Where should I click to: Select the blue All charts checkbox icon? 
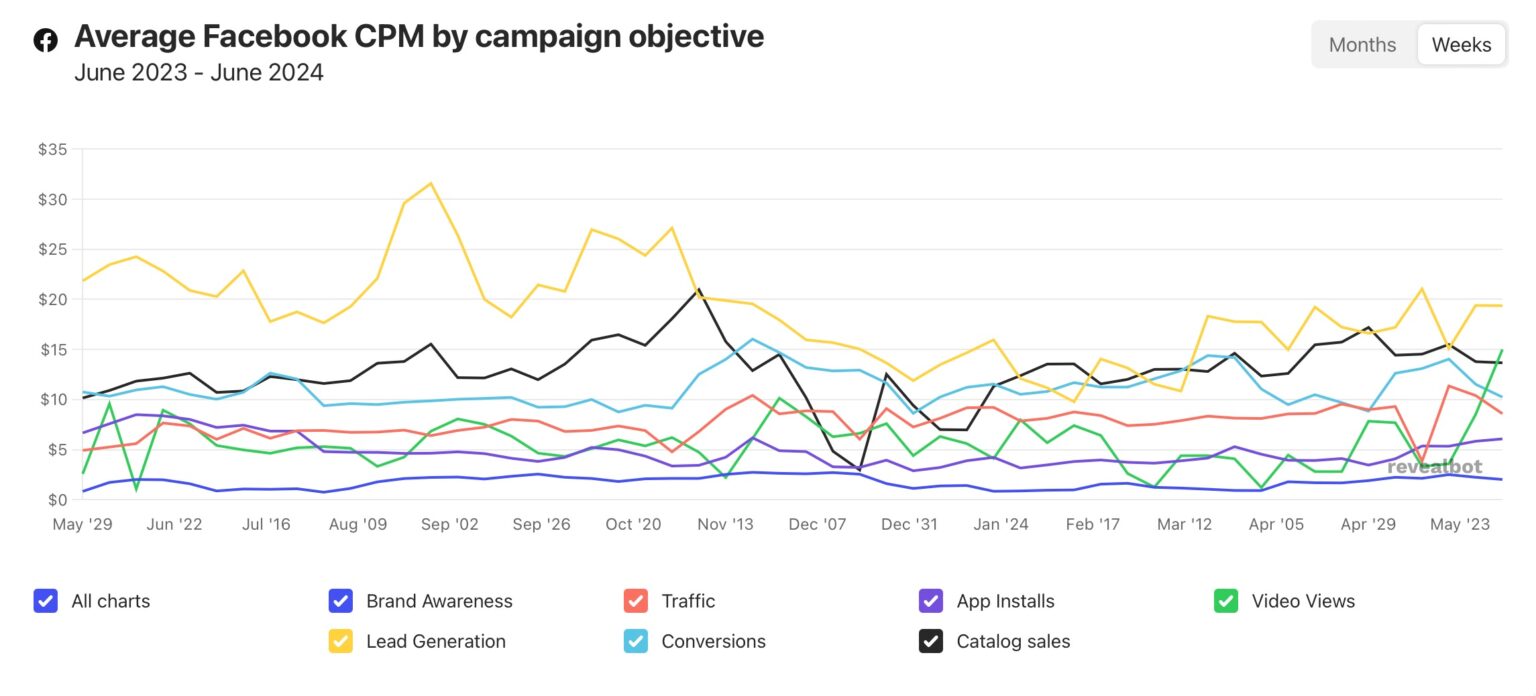tap(45, 600)
